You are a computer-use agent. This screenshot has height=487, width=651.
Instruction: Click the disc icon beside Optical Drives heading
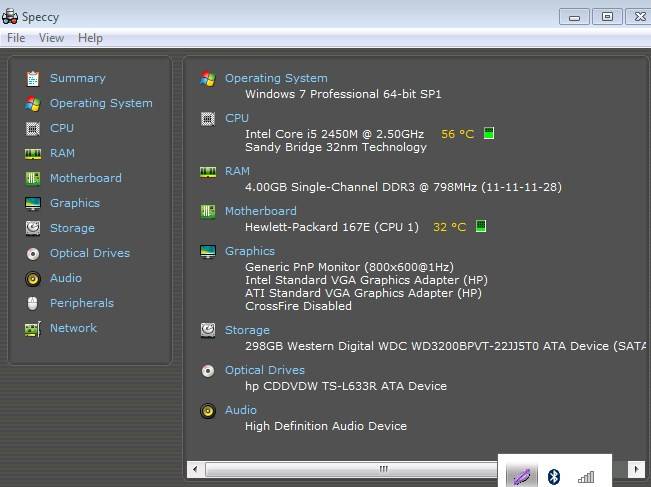(208, 370)
